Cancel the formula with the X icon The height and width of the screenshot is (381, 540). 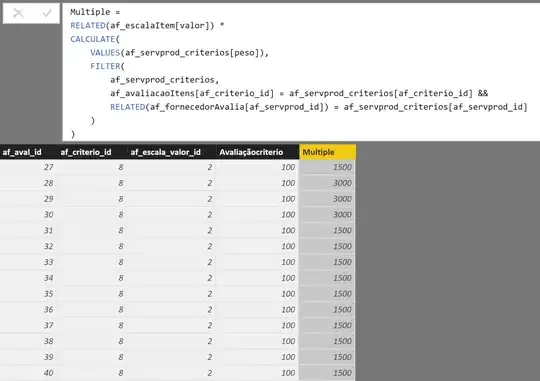click(18, 13)
